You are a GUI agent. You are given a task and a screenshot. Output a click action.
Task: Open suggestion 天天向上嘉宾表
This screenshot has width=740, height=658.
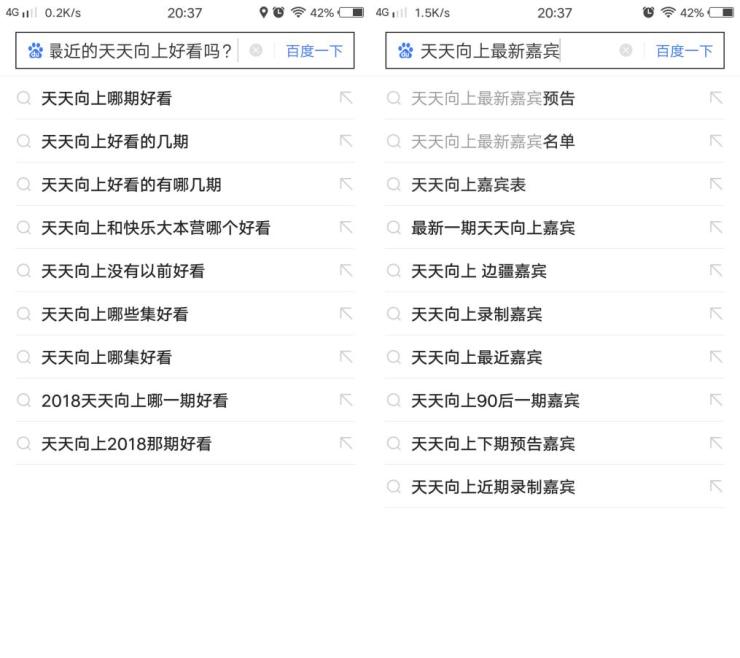click(x=555, y=185)
